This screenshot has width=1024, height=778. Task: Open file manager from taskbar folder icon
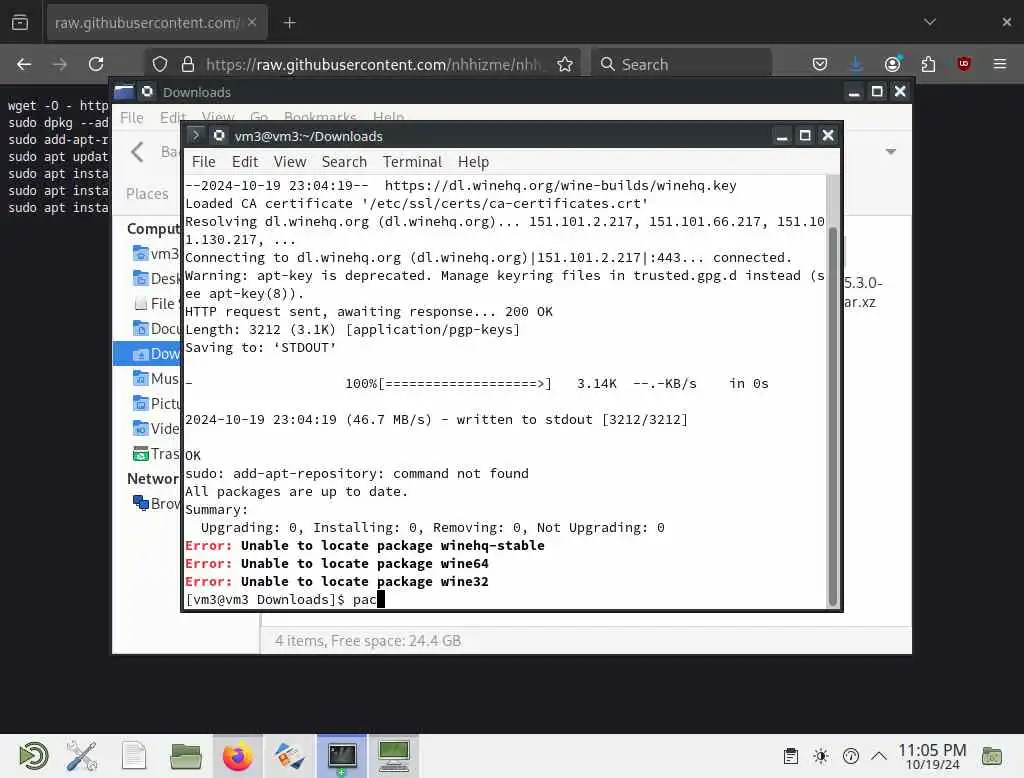(185, 756)
